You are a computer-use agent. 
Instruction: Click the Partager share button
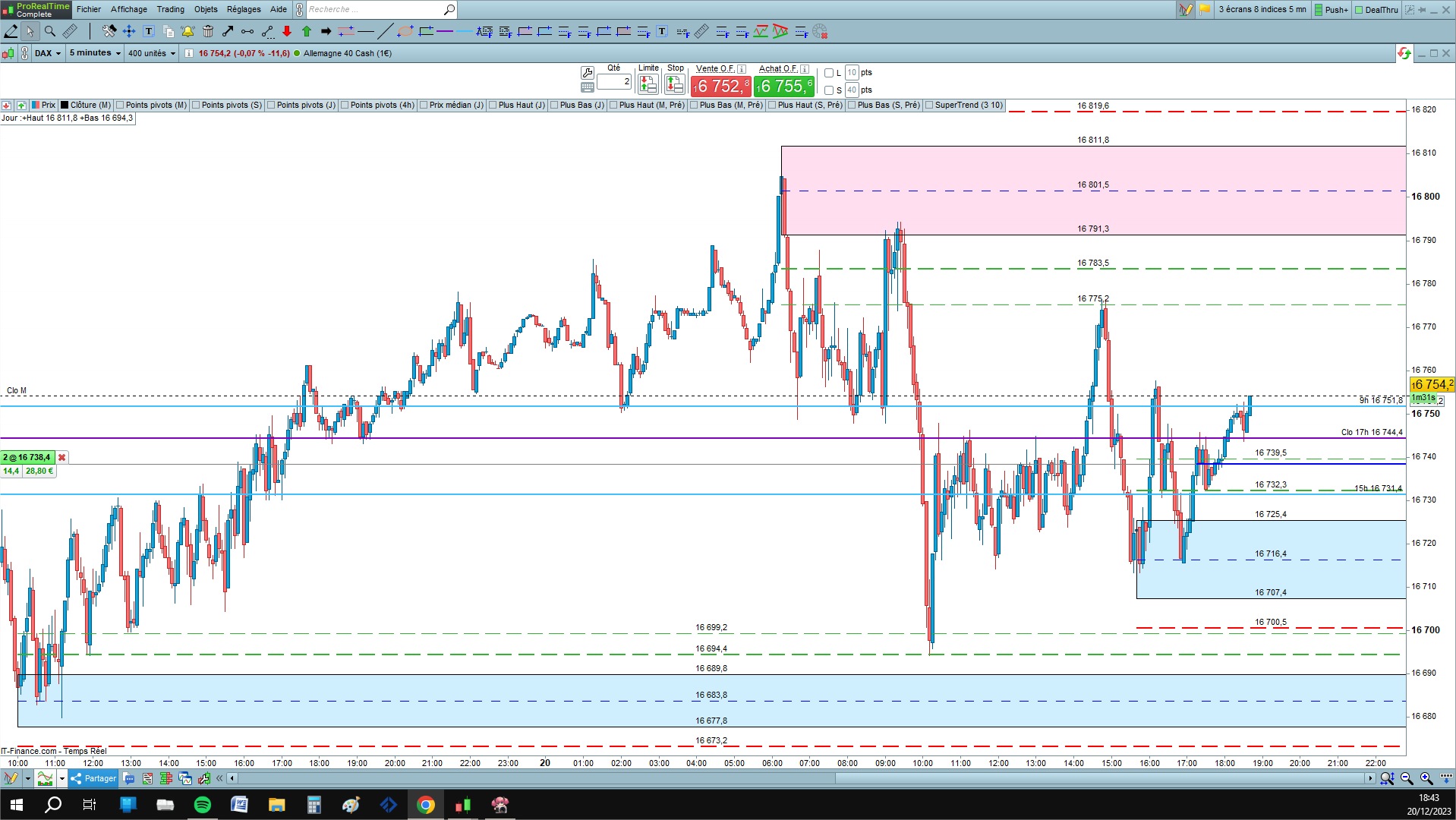93,778
